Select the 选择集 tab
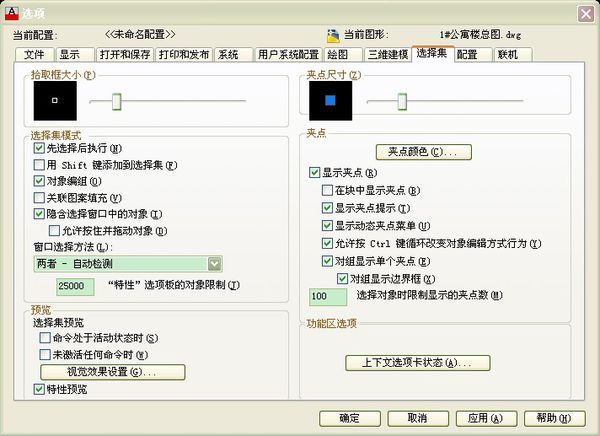The height and width of the screenshot is (436, 600). pyautogui.click(x=432, y=53)
